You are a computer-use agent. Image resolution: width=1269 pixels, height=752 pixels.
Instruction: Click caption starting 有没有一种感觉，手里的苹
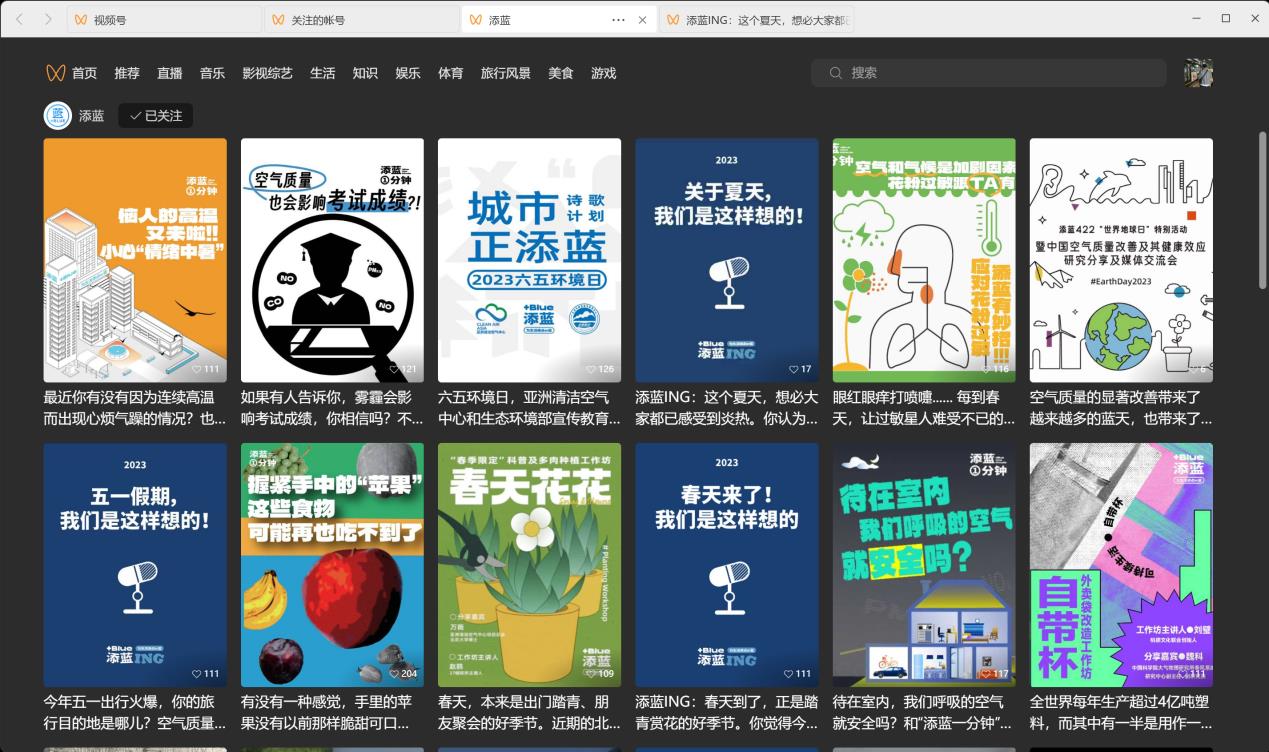click(x=332, y=713)
